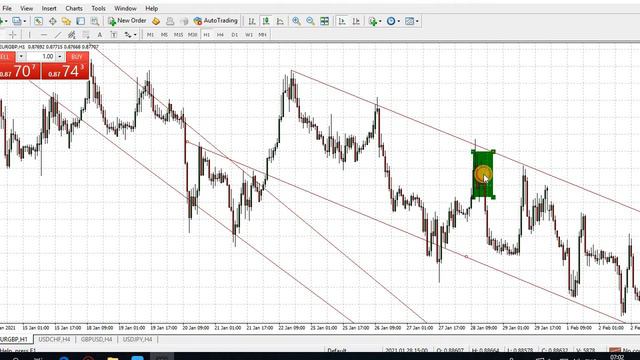Increase lot volume with right arrow
The width and height of the screenshot is (640, 360).
pos(60,57)
